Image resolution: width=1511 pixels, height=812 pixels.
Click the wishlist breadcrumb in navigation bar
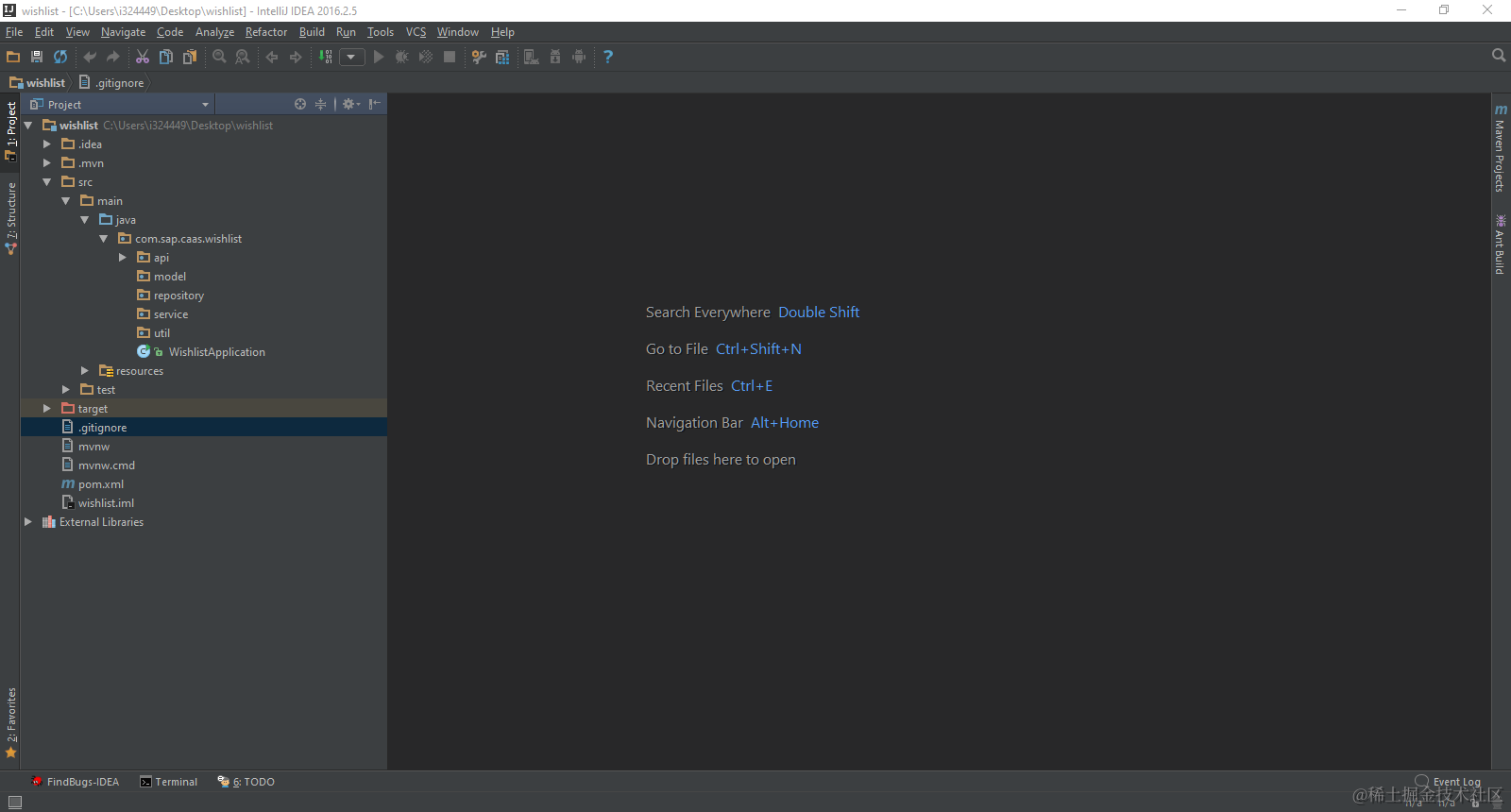(38, 83)
